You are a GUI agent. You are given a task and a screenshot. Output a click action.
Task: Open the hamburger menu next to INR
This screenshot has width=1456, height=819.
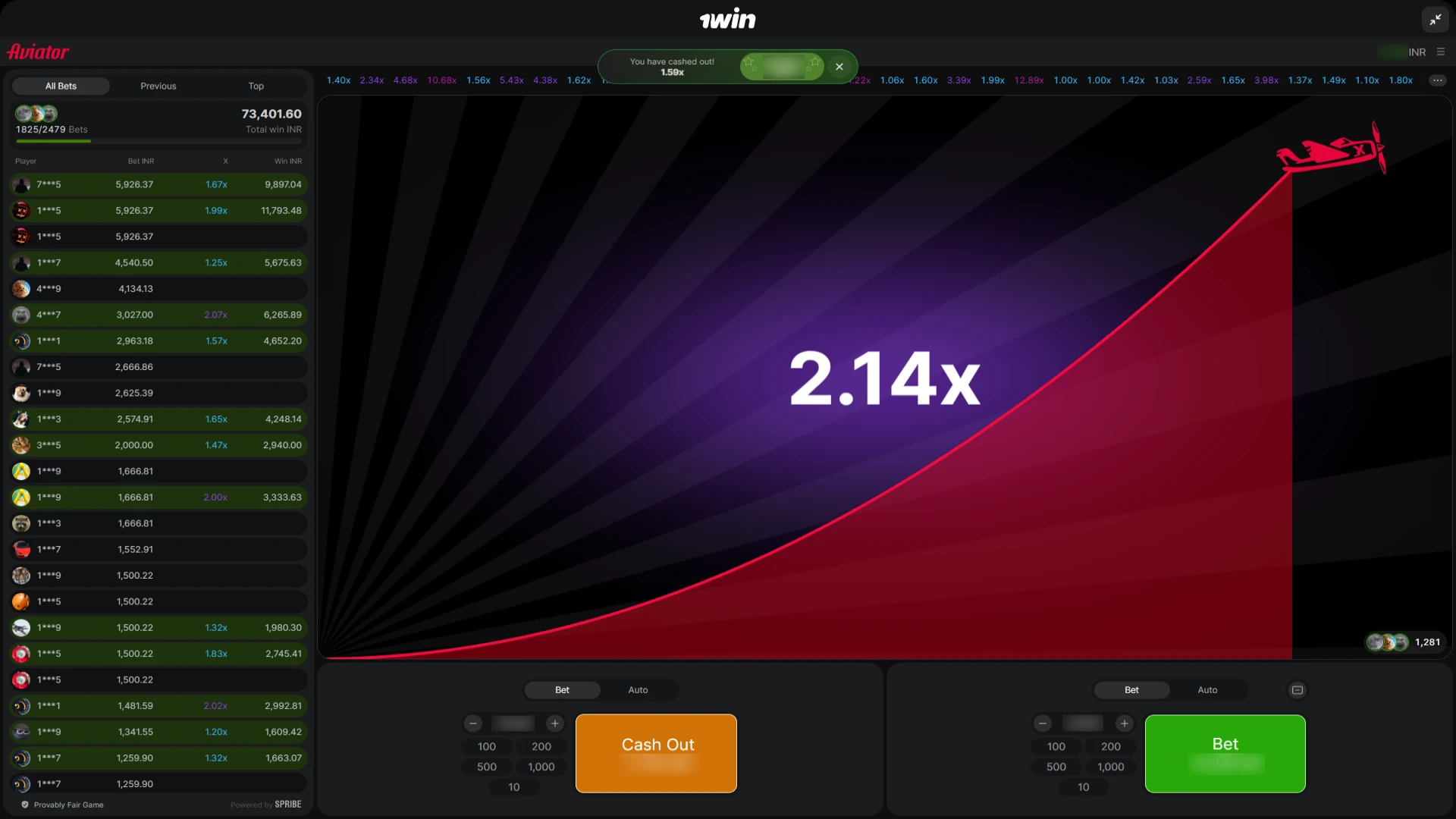tap(1441, 52)
